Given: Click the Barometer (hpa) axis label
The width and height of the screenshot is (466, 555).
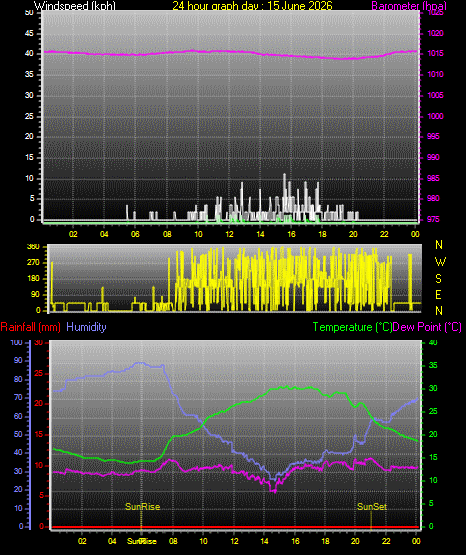Looking at the screenshot, I should tap(409, 6).
